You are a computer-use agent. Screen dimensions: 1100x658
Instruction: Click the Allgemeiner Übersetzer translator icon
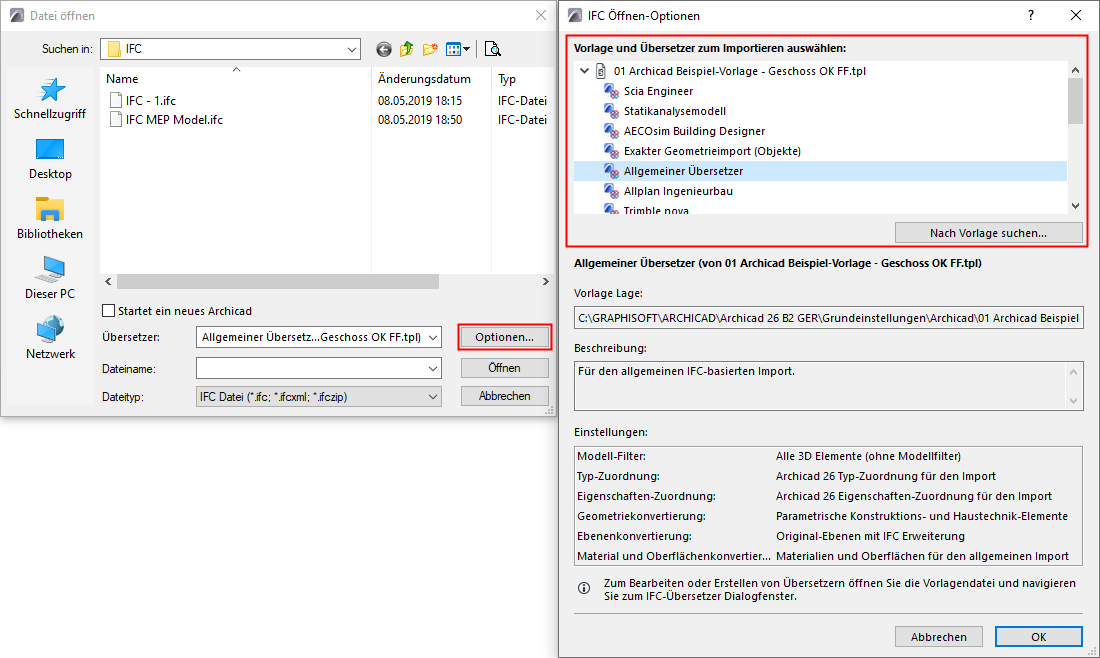click(611, 171)
